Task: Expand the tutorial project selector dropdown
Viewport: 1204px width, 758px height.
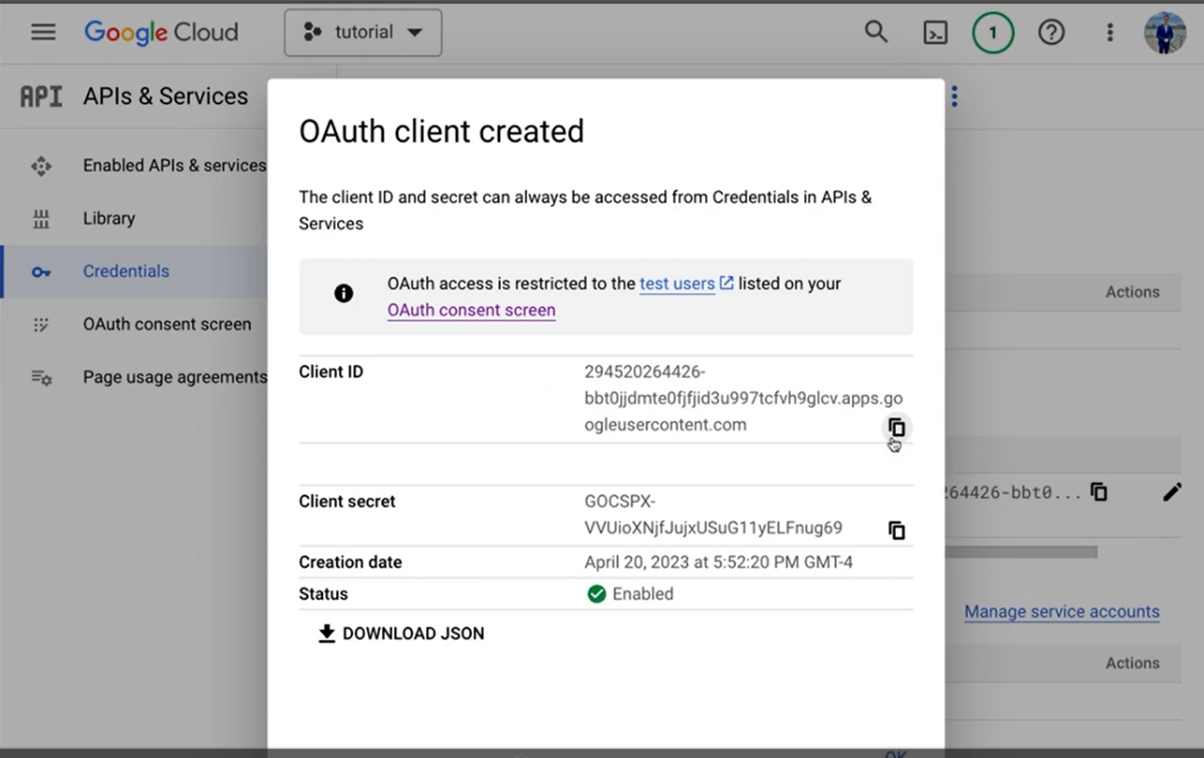Action: (363, 32)
